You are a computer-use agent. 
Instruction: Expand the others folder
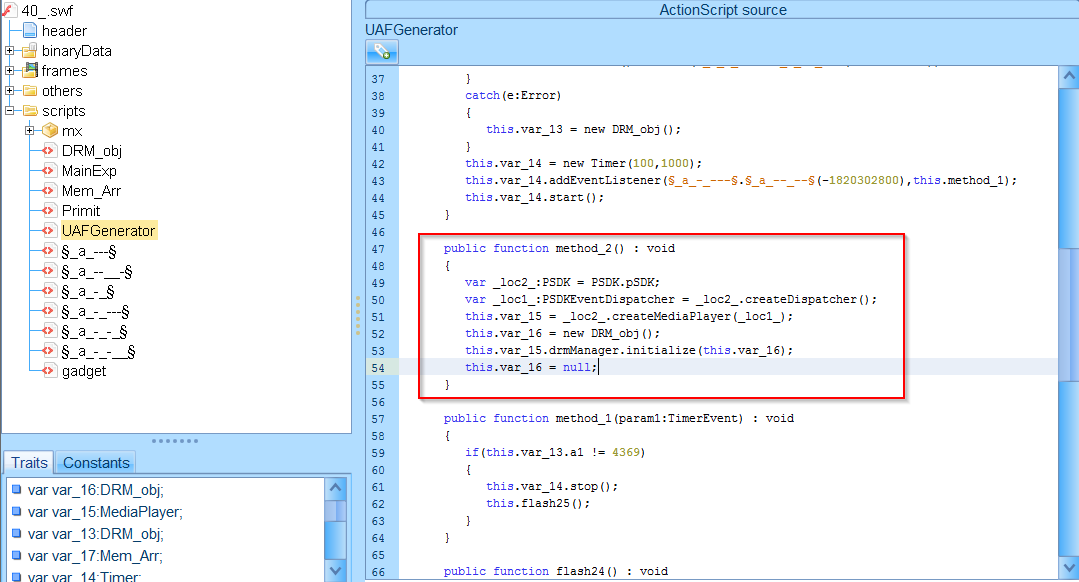tap(10, 91)
